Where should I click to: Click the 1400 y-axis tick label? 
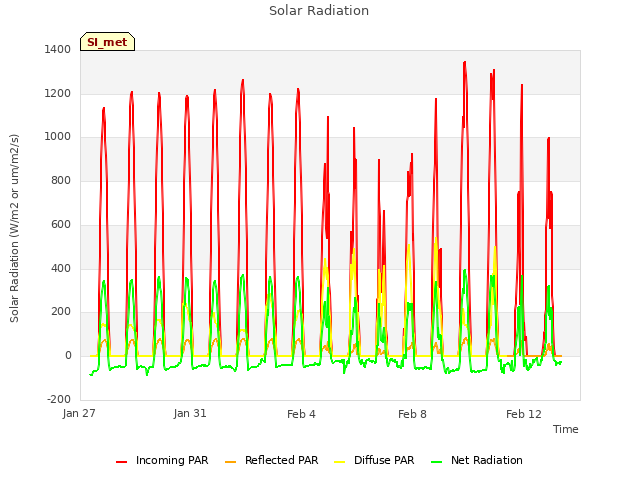(58, 49)
